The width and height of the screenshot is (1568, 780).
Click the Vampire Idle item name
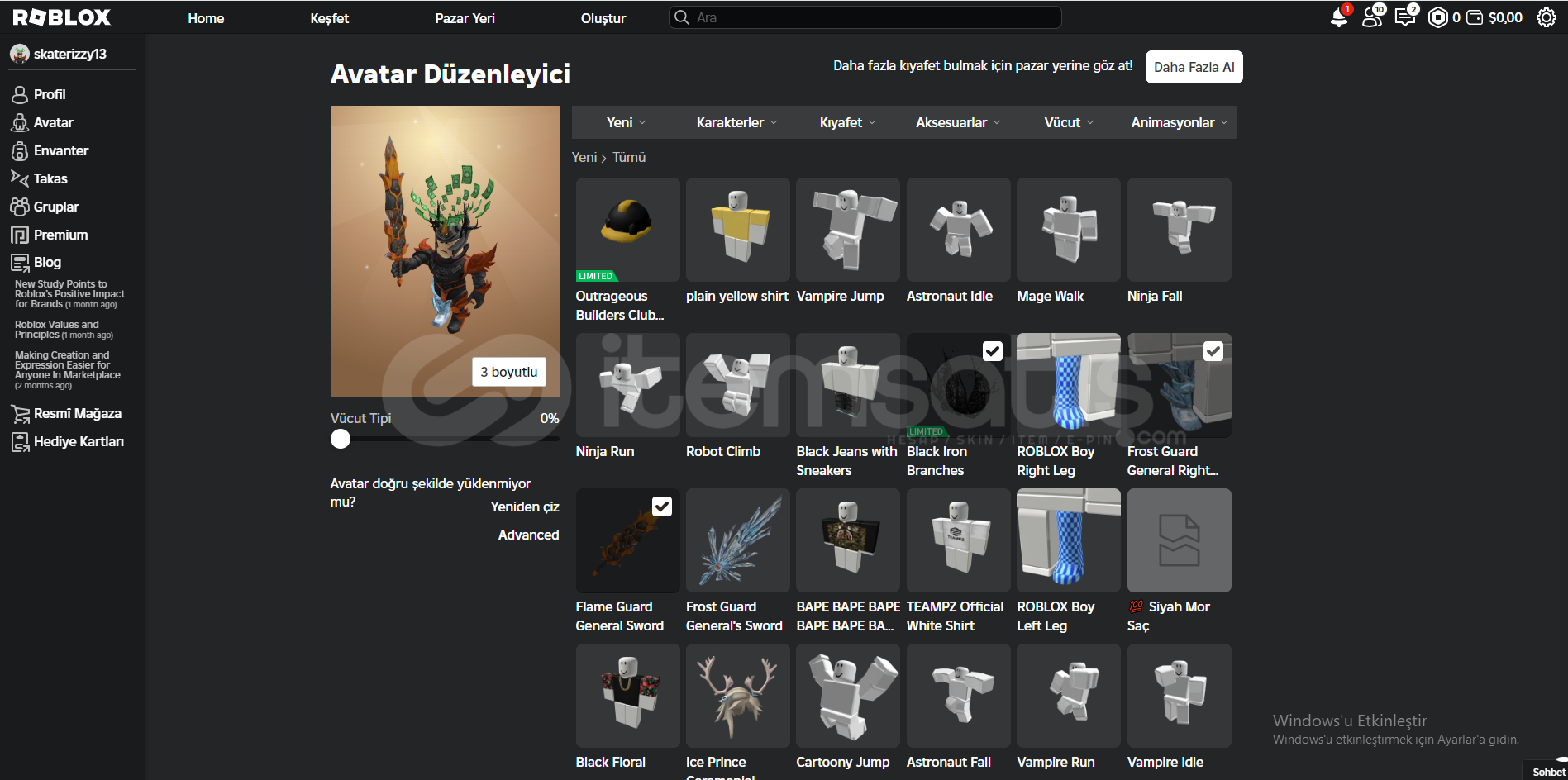(1165, 762)
